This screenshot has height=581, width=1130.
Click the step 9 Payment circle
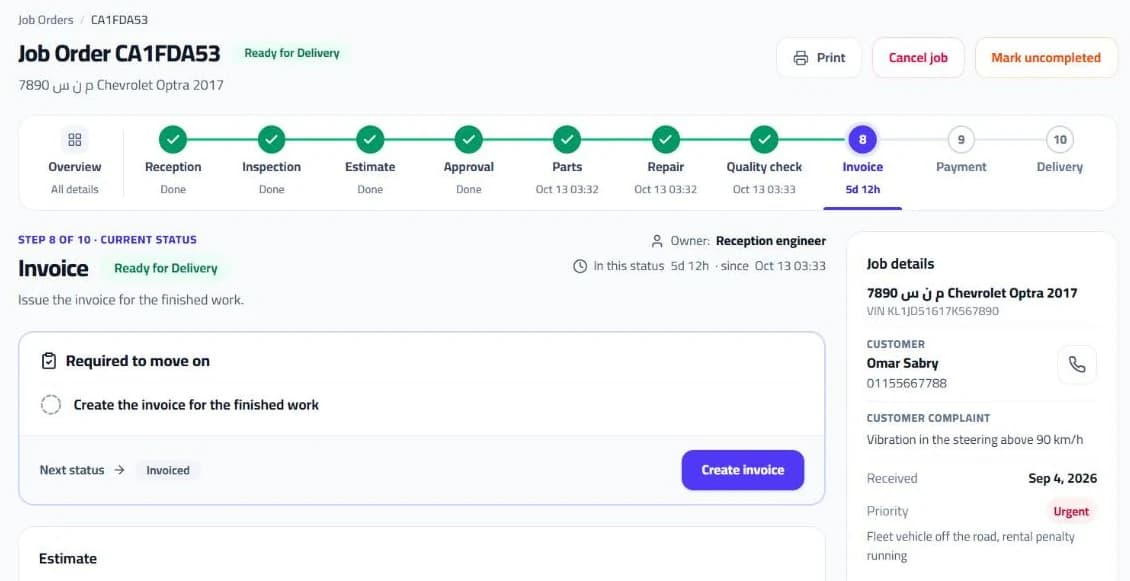tap(961, 139)
